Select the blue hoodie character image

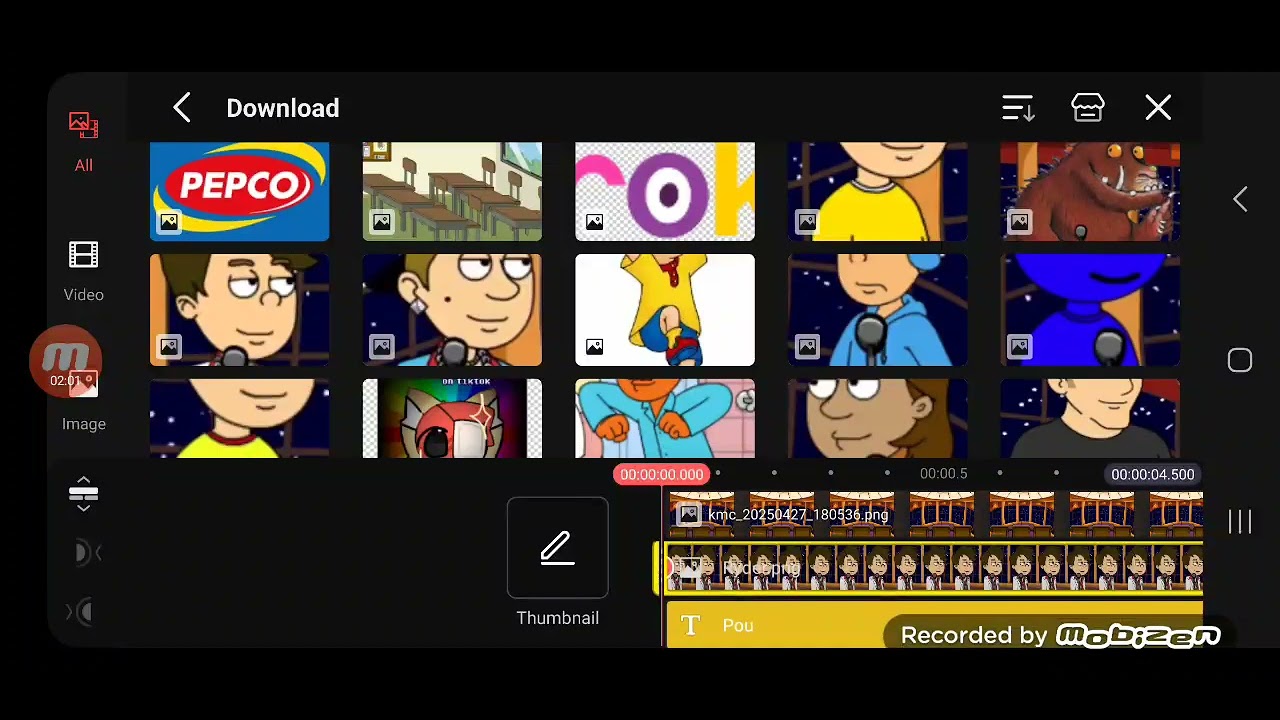tap(878, 310)
